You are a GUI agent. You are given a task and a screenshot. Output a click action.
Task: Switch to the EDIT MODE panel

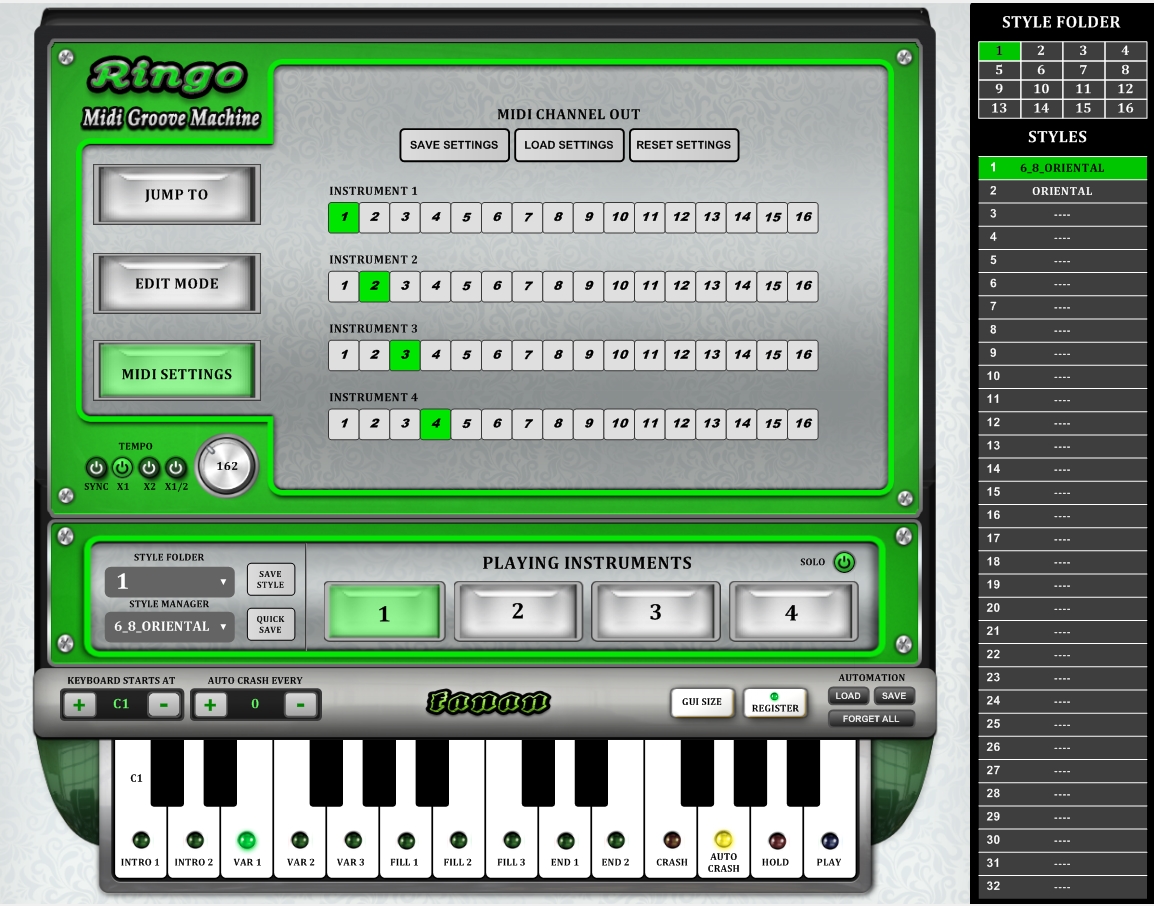[177, 284]
